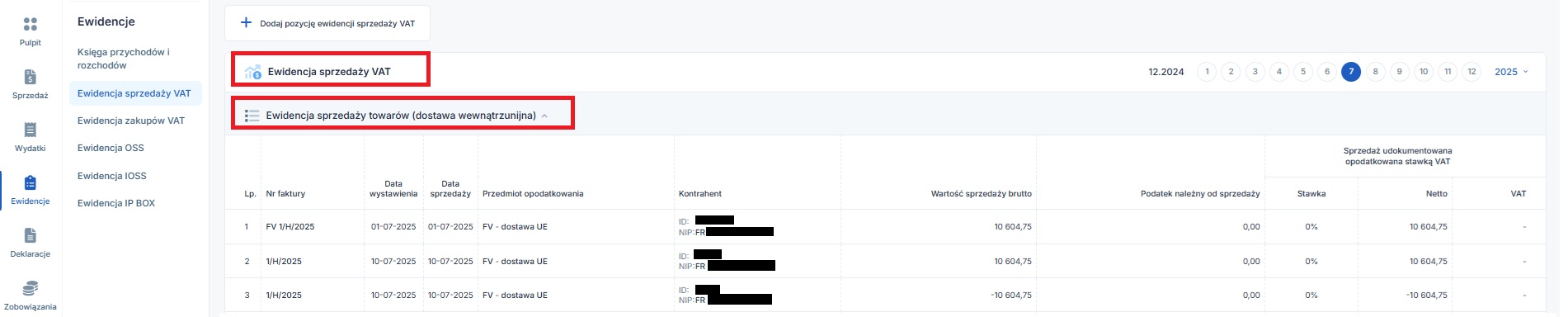This screenshot has width=1568, height=317.
Task: Click the plus icon to add VAT entry
Action: (246, 23)
